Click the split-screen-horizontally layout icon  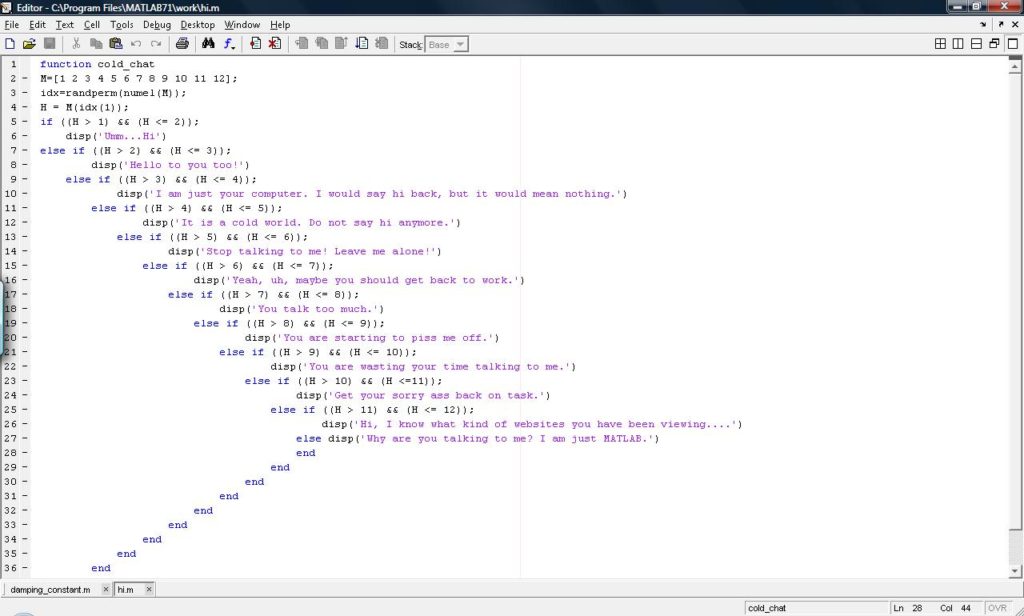(x=976, y=43)
